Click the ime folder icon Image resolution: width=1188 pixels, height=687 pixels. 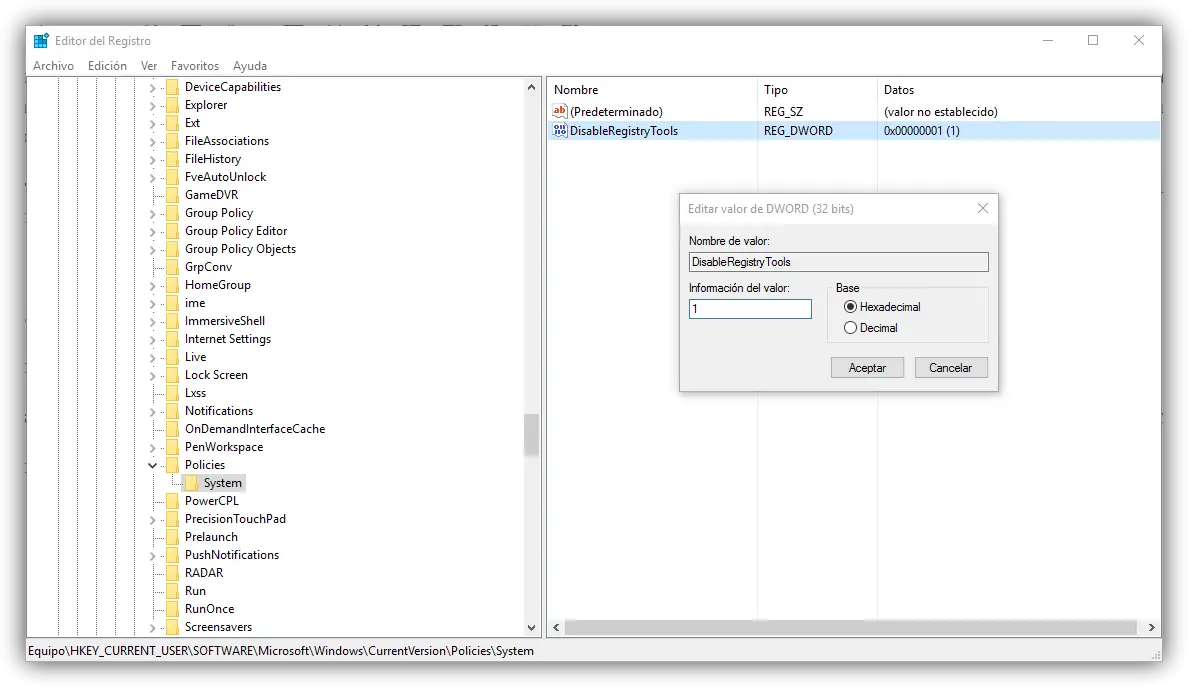[x=172, y=303]
